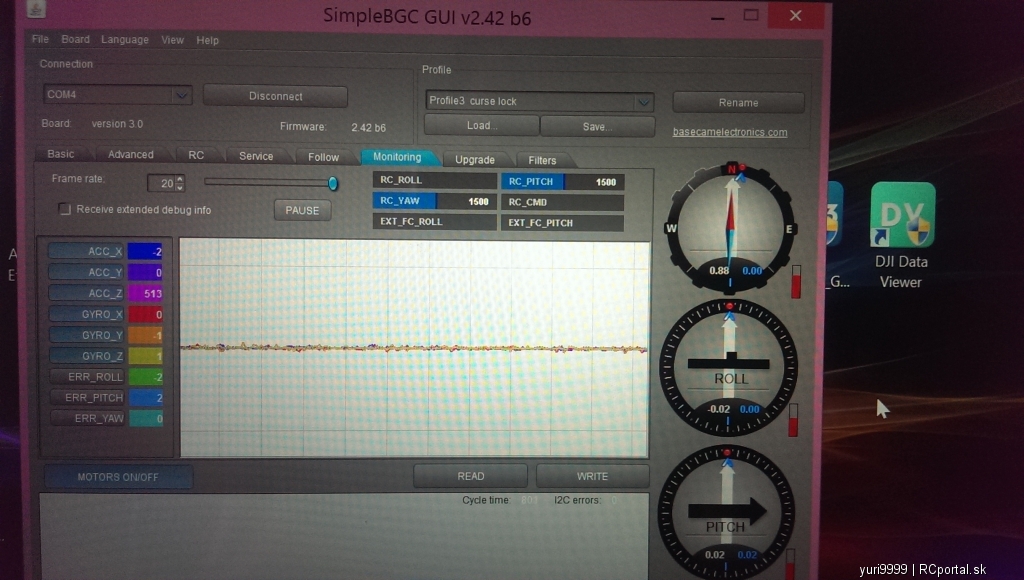Switch to the RC tab
Image resolution: width=1024 pixels, height=580 pixels.
[x=196, y=155]
